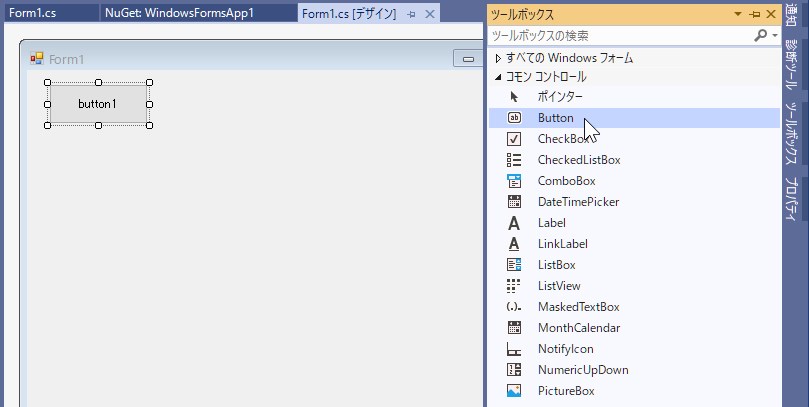809x407 pixels.
Task: Select NumericUpDown text in toolbox
Action: pyautogui.click(x=583, y=370)
